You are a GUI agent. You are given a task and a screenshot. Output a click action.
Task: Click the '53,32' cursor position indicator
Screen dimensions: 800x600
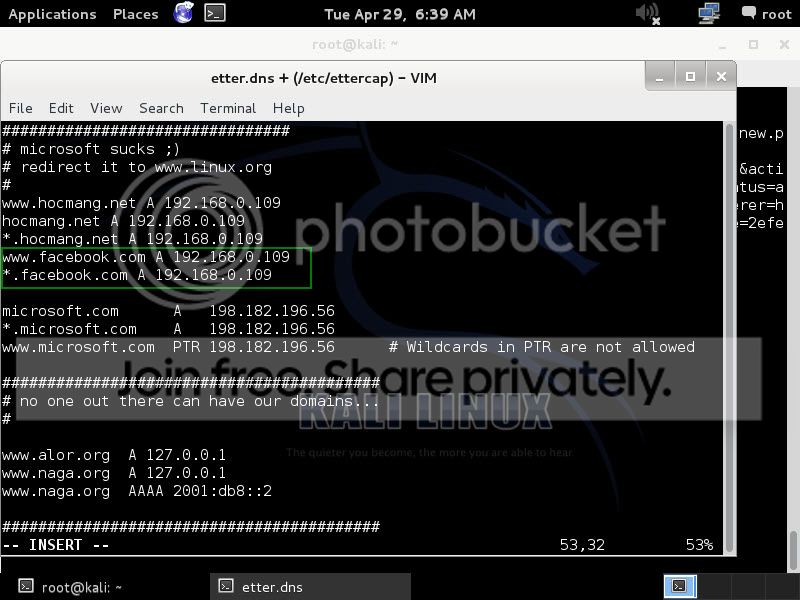582,545
